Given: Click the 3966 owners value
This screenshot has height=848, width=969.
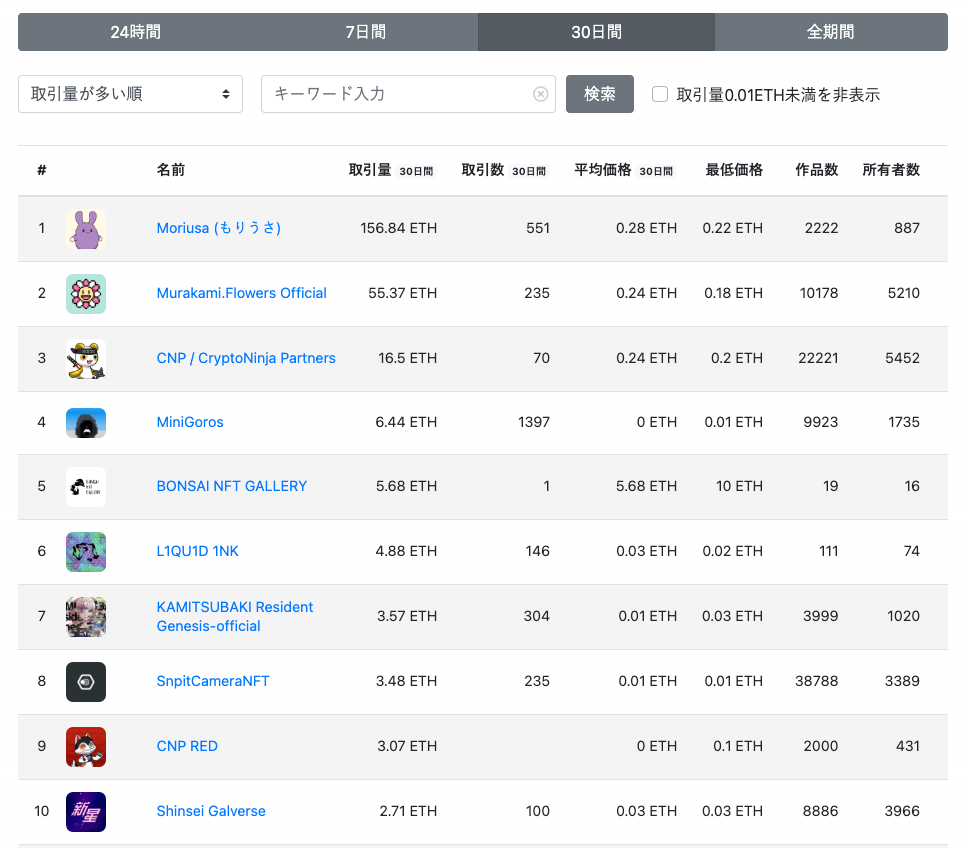Looking at the screenshot, I should pyautogui.click(x=902, y=811).
